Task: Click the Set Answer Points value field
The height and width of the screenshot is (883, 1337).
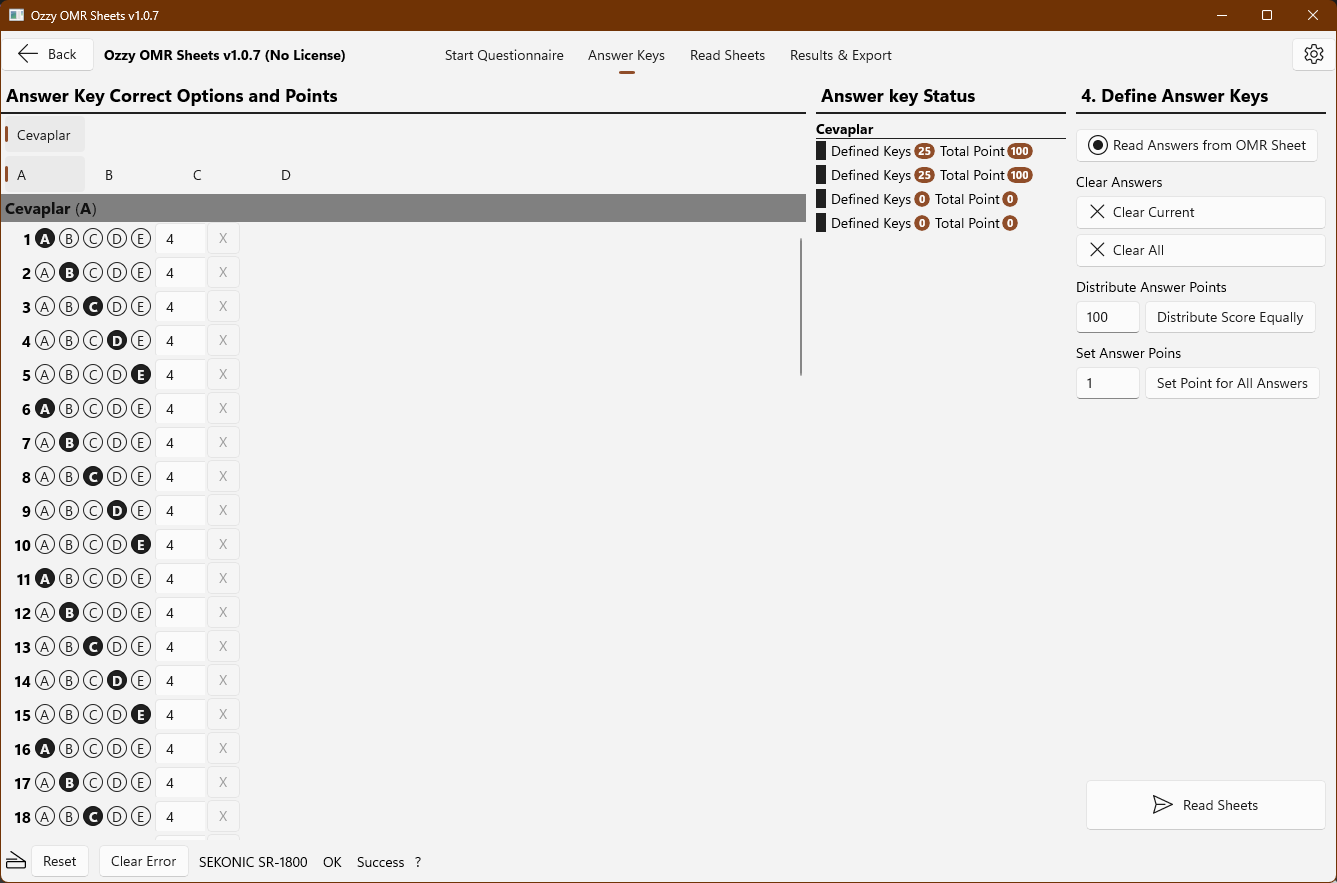Action: pos(1107,383)
